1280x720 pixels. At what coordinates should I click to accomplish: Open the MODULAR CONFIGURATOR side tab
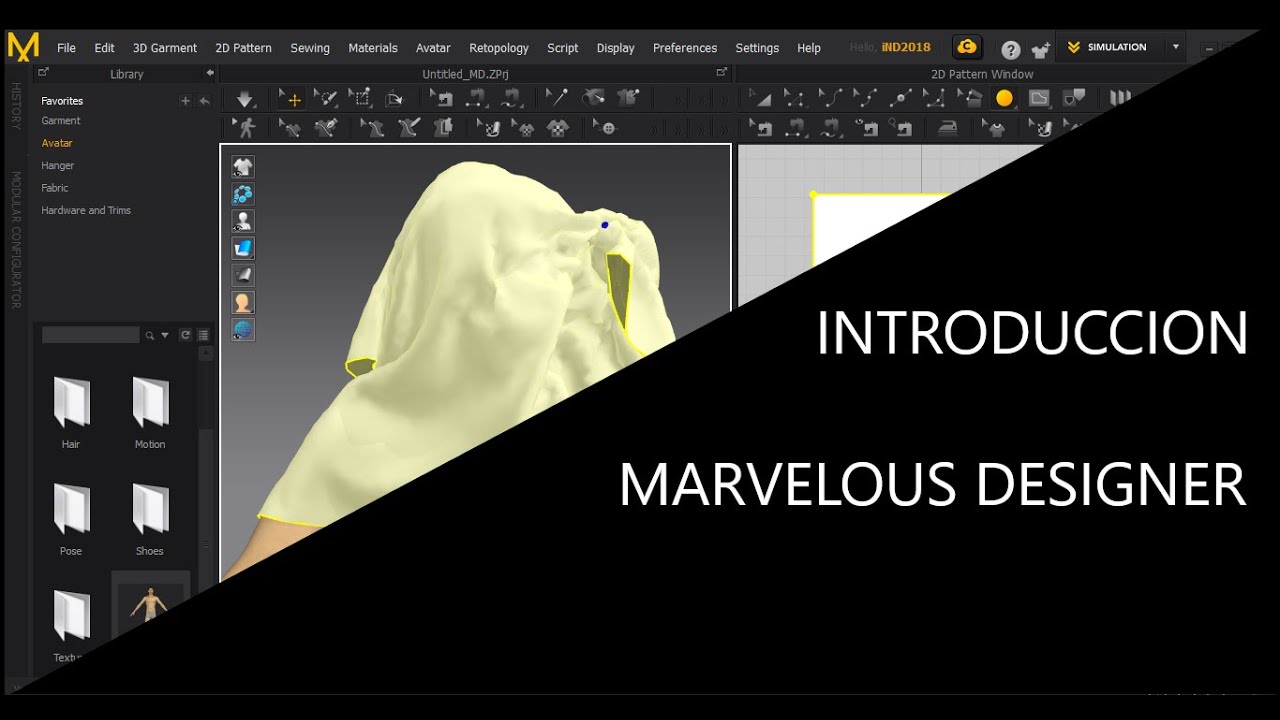click(x=15, y=240)
